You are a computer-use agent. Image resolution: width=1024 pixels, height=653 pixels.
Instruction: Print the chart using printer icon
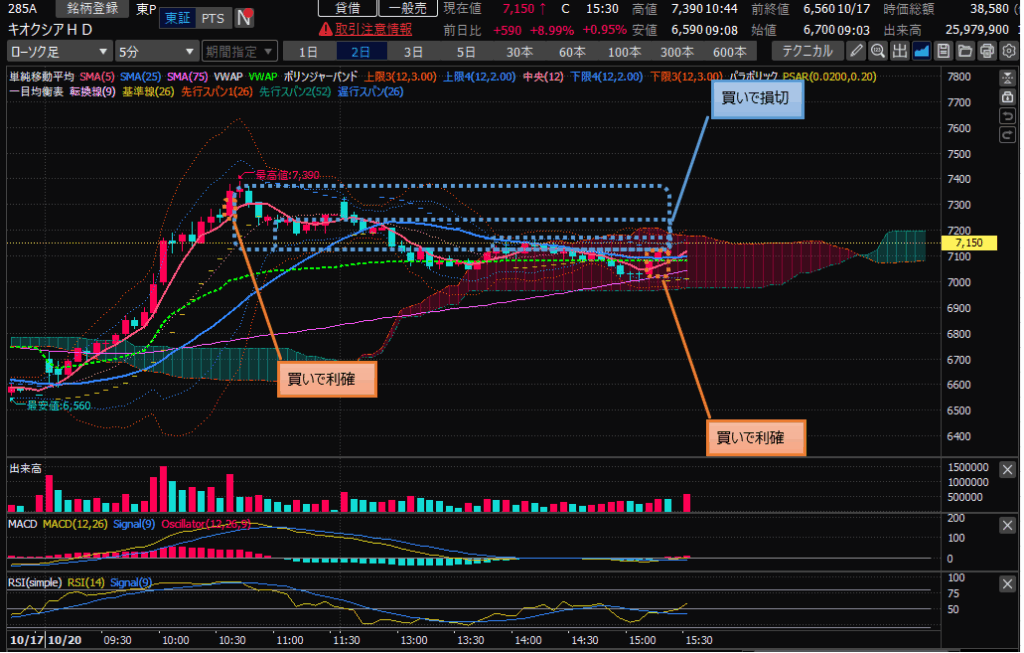pyautogui.click(x=987, y=50)
